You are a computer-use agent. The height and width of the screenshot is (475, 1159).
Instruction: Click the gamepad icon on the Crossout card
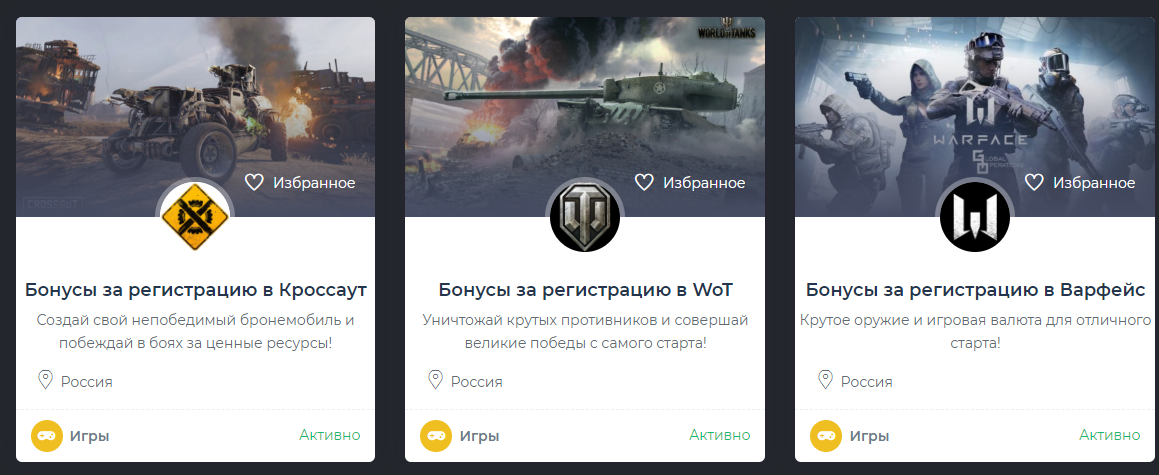pyautogui.click(x=47, y=436)
